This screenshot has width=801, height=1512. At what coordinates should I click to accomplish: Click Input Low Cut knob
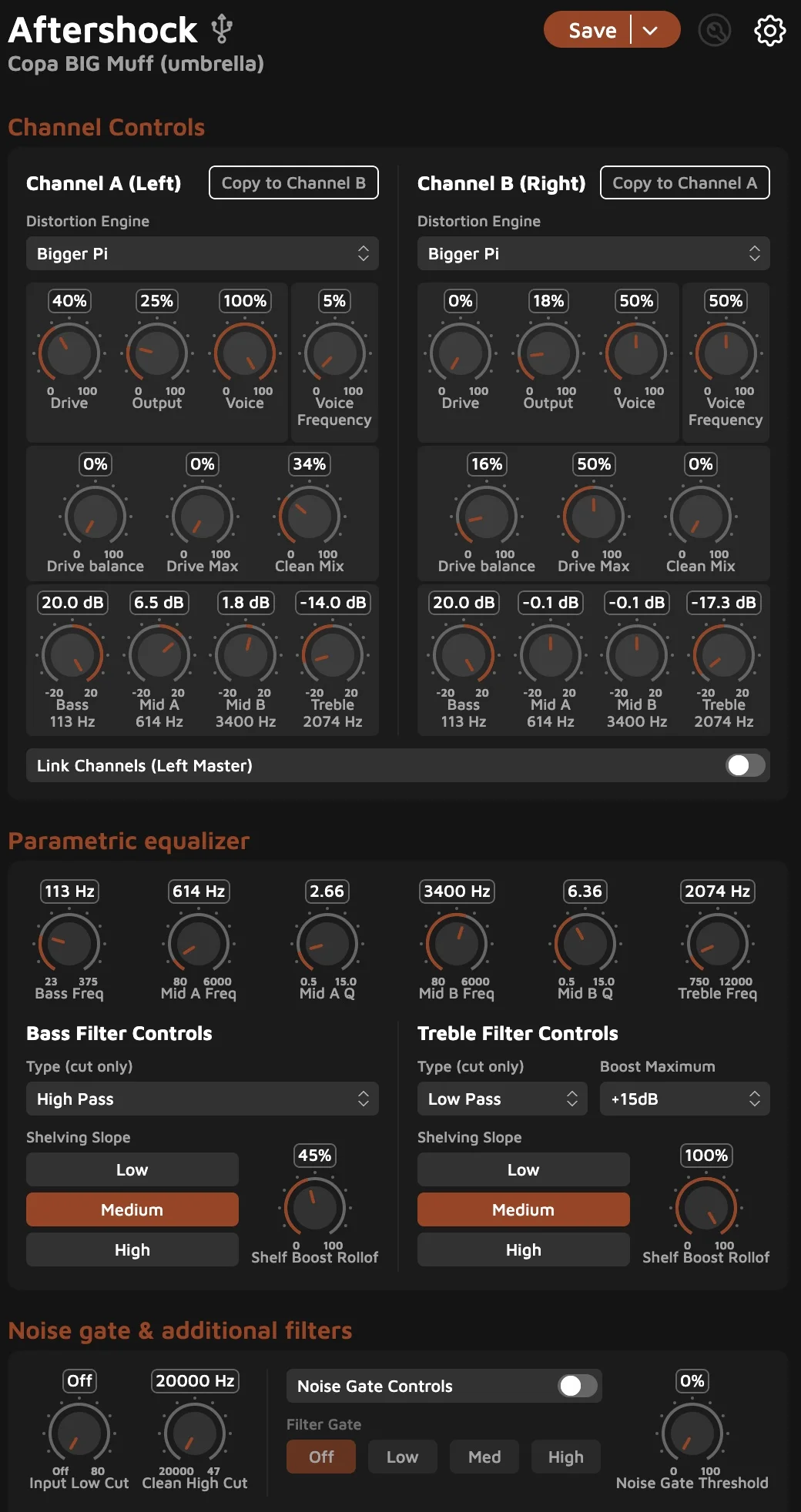point(79,1432)
